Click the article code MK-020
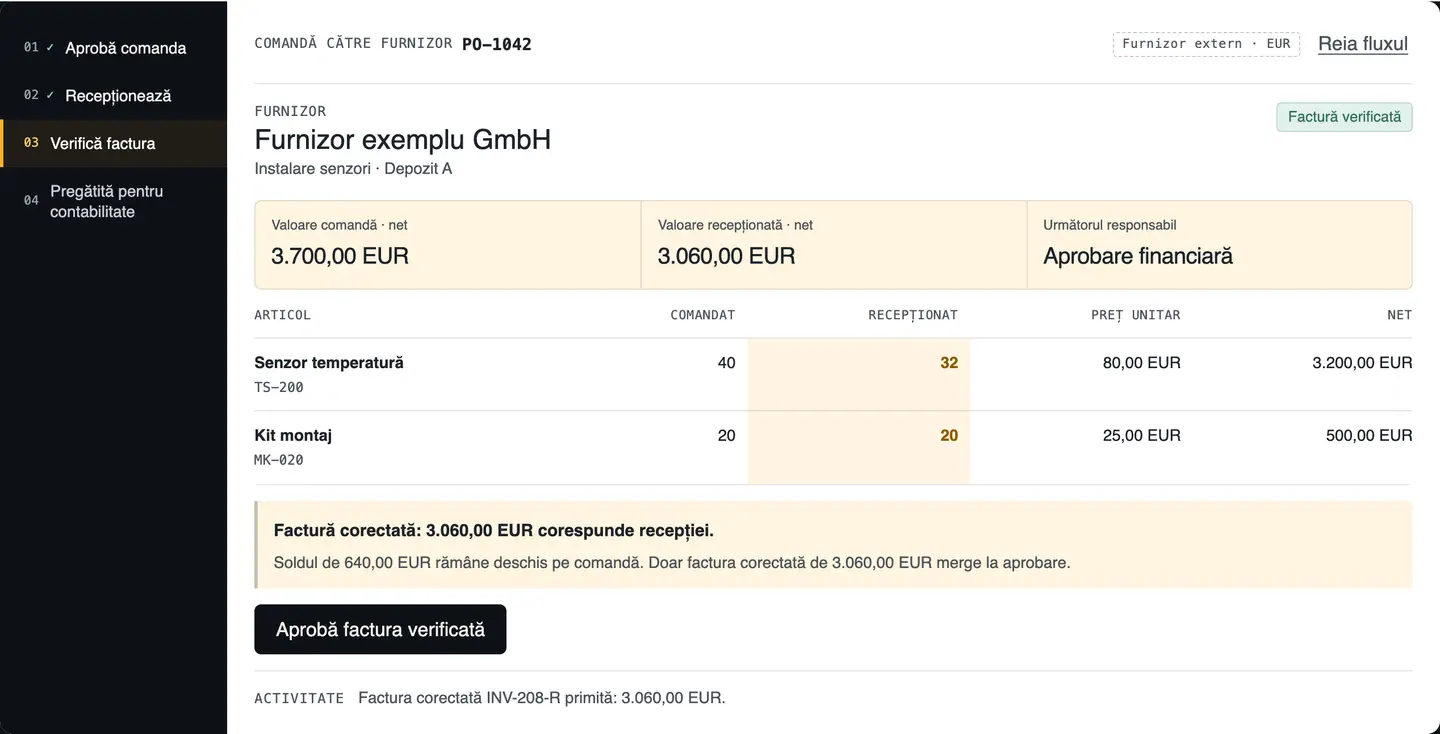The height and width of the screenshot is (734, 1440). pyautogui.click(x=279, y=460)
